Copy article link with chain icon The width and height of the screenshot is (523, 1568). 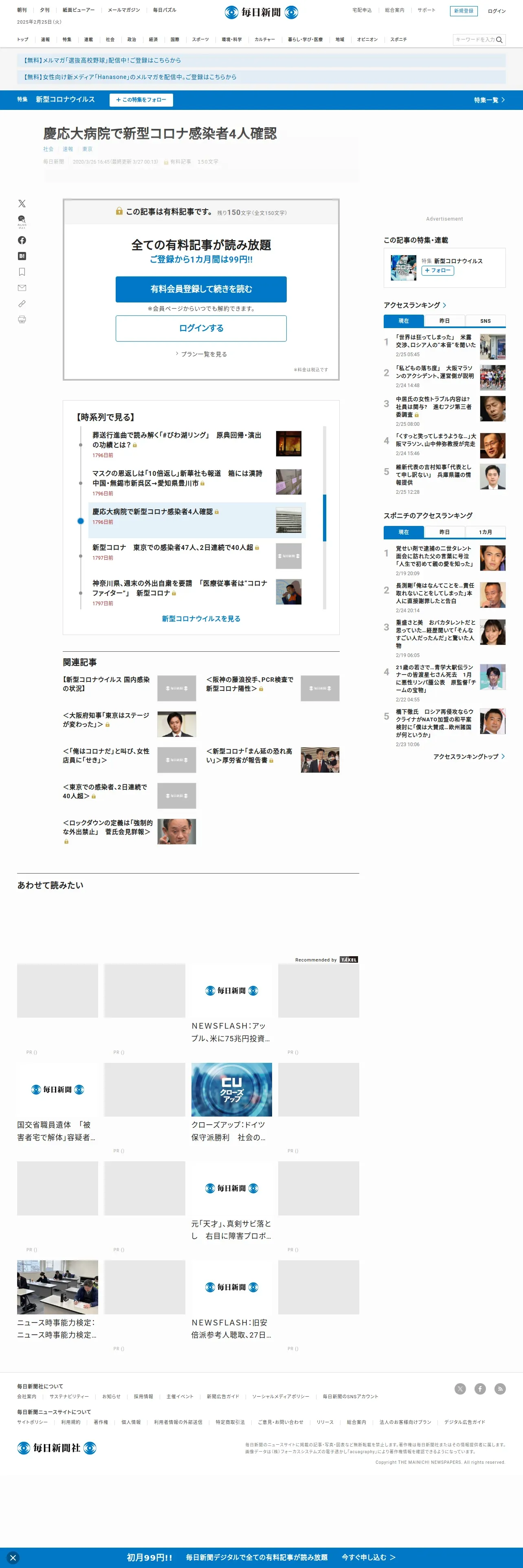point(22,303)
